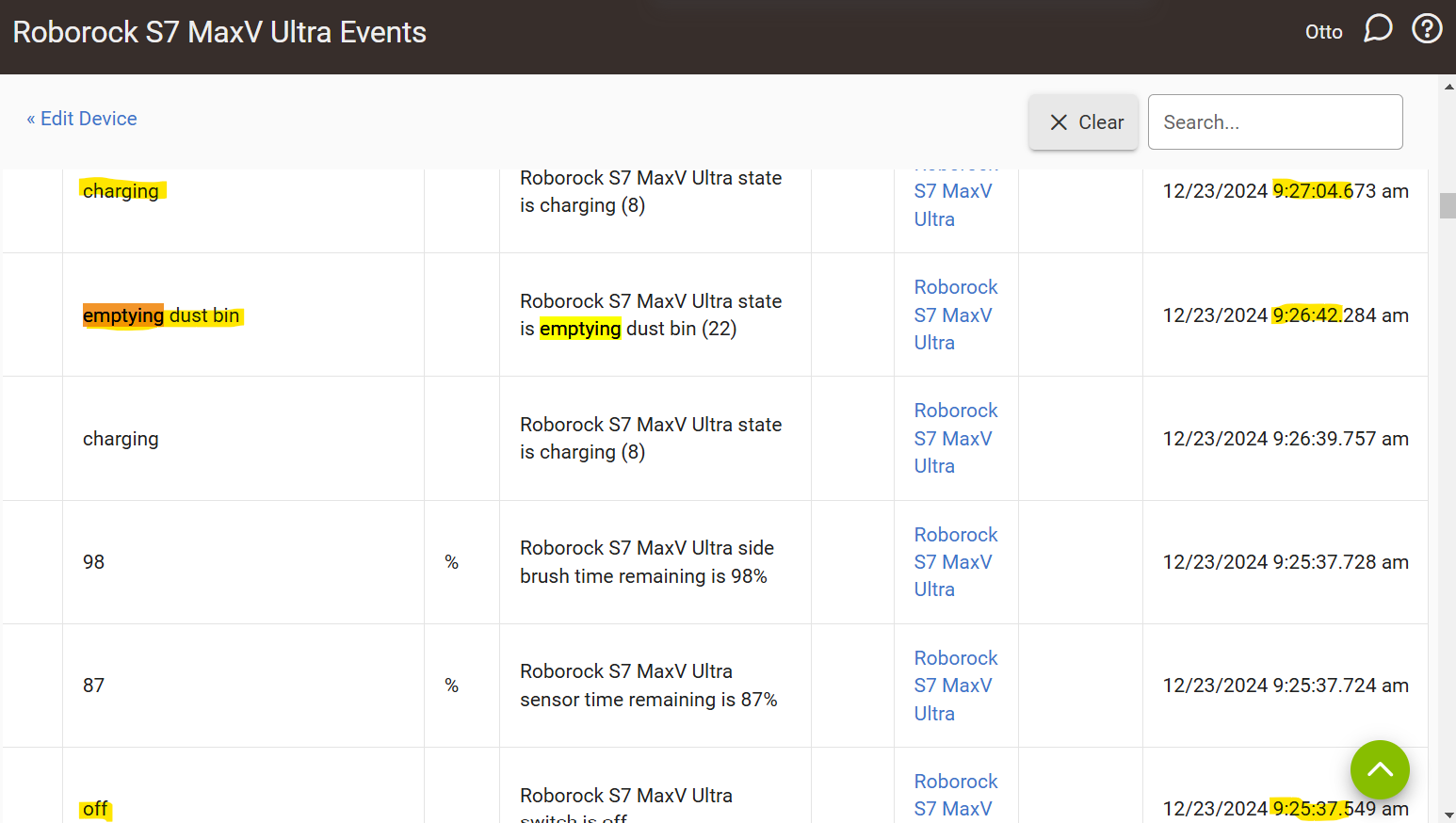This screenshot has height=823, width=1456.
Task: Select timestamp 12/23/2024 9:26:39.757 am
Action: pos(1286,439)
